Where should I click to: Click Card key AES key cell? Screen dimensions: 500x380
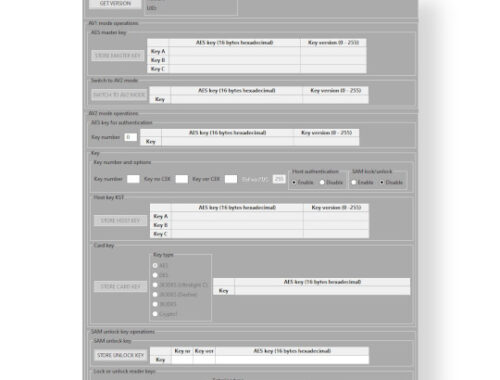322,291
